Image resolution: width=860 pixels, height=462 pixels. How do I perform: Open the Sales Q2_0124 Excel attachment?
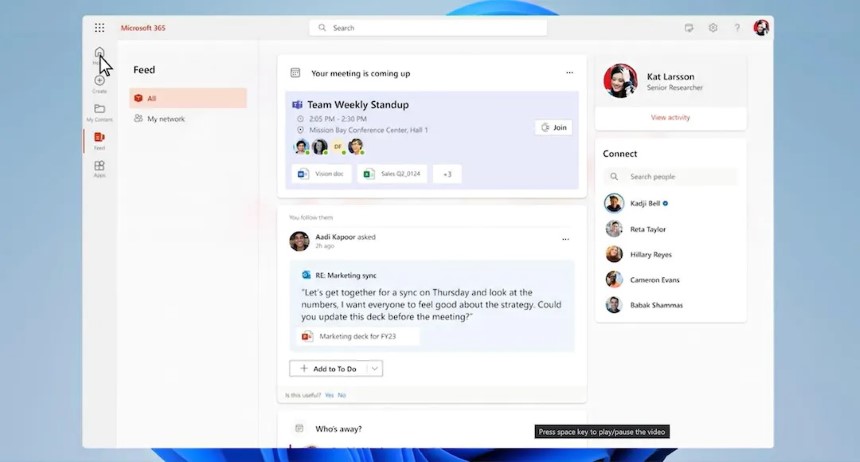pyautogui.click(x=392, y=174)
